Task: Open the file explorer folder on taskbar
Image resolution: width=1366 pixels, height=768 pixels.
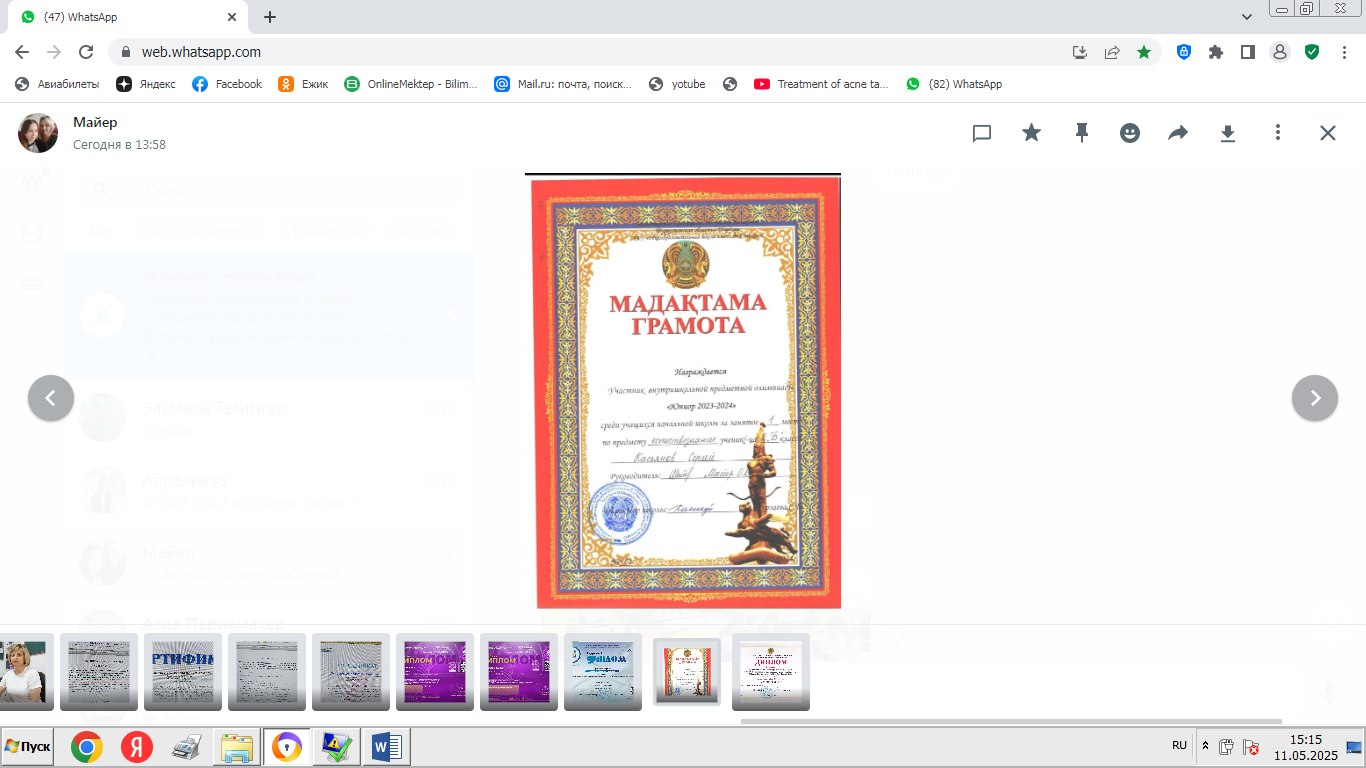Action: pyautogui.click(x=237, y=747)
